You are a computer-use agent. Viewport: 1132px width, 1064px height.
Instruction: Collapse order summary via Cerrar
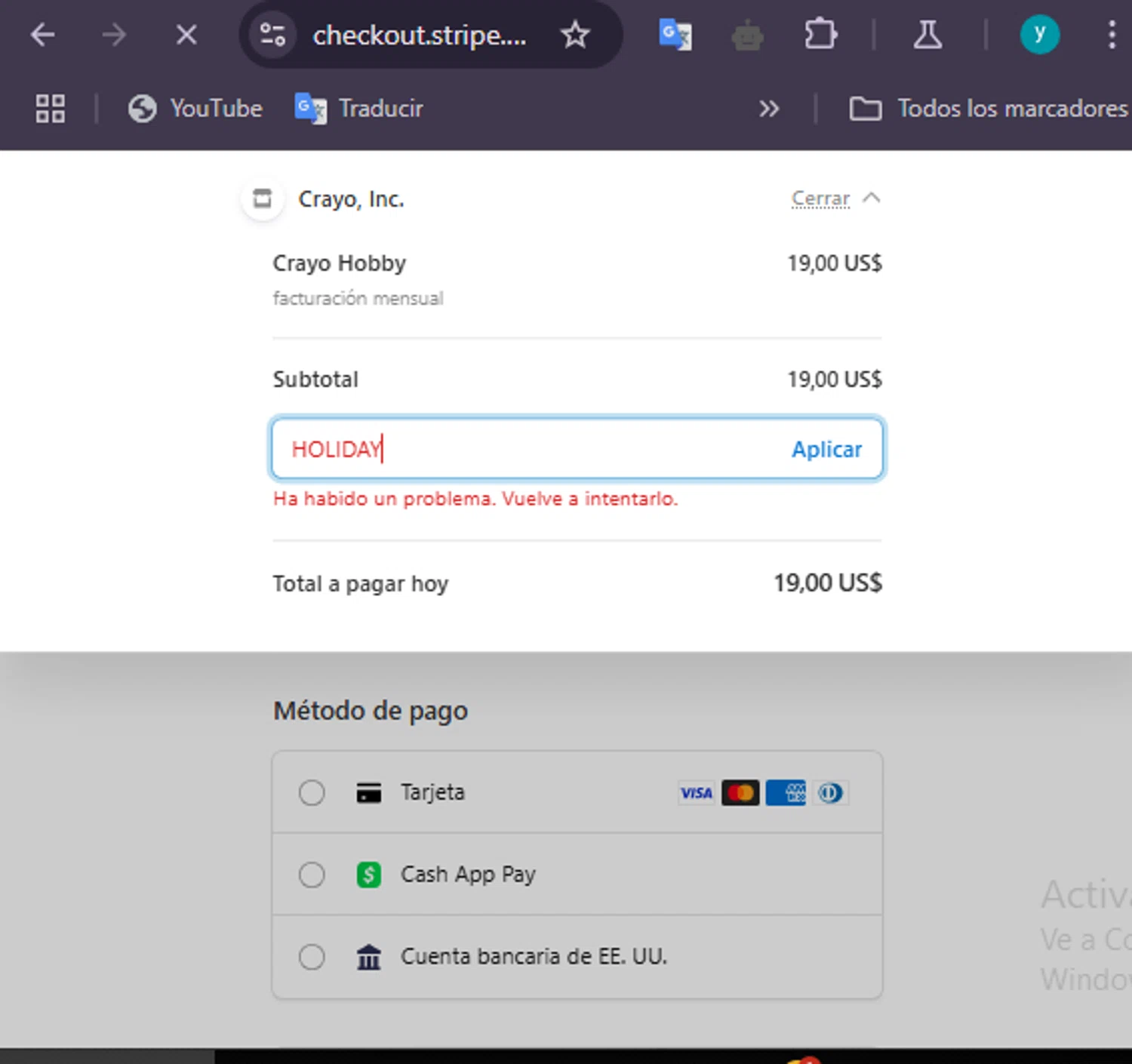click(820, 198)
